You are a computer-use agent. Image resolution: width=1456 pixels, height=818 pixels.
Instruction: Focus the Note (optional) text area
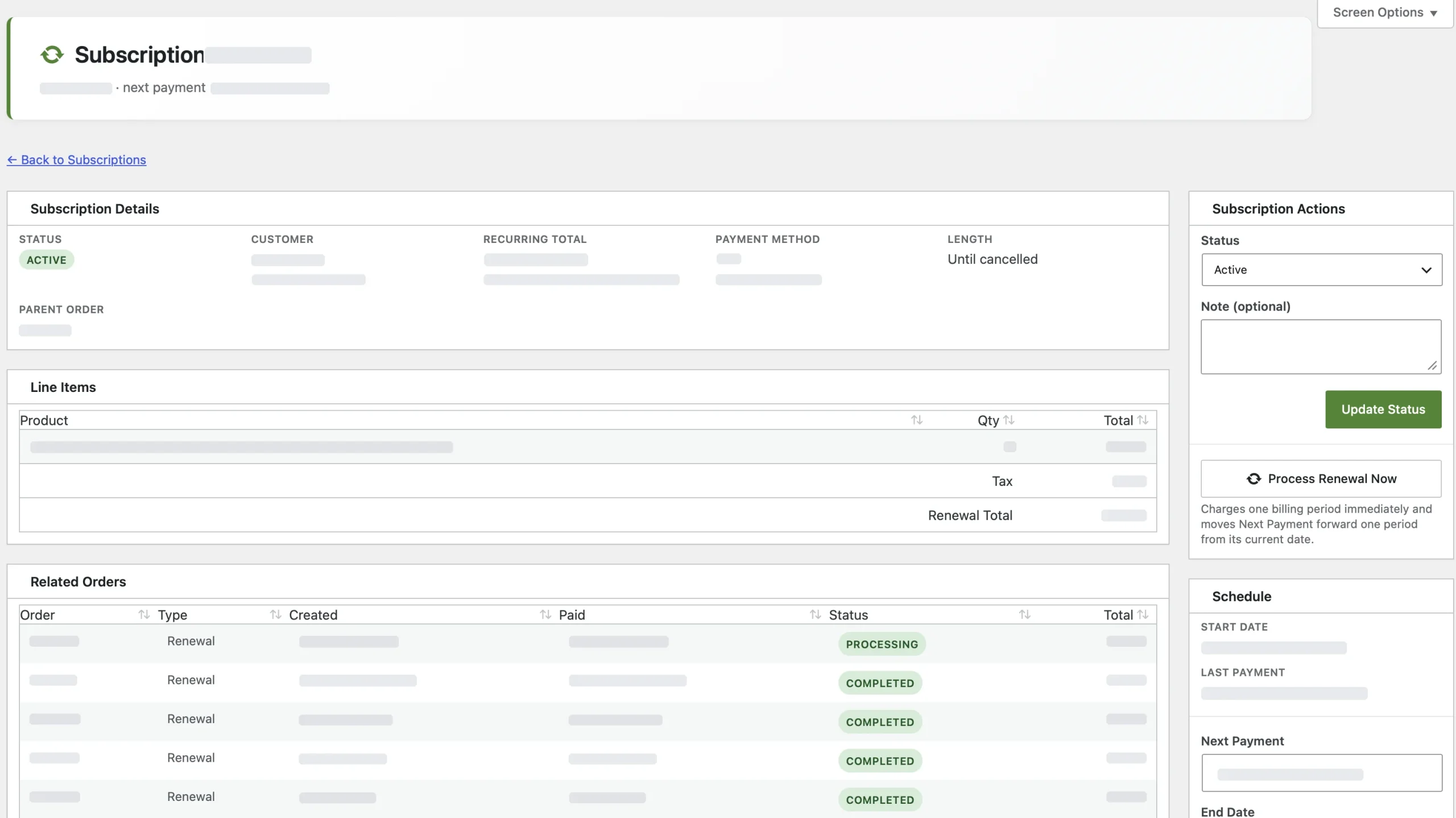click(x=1321, y=346)
